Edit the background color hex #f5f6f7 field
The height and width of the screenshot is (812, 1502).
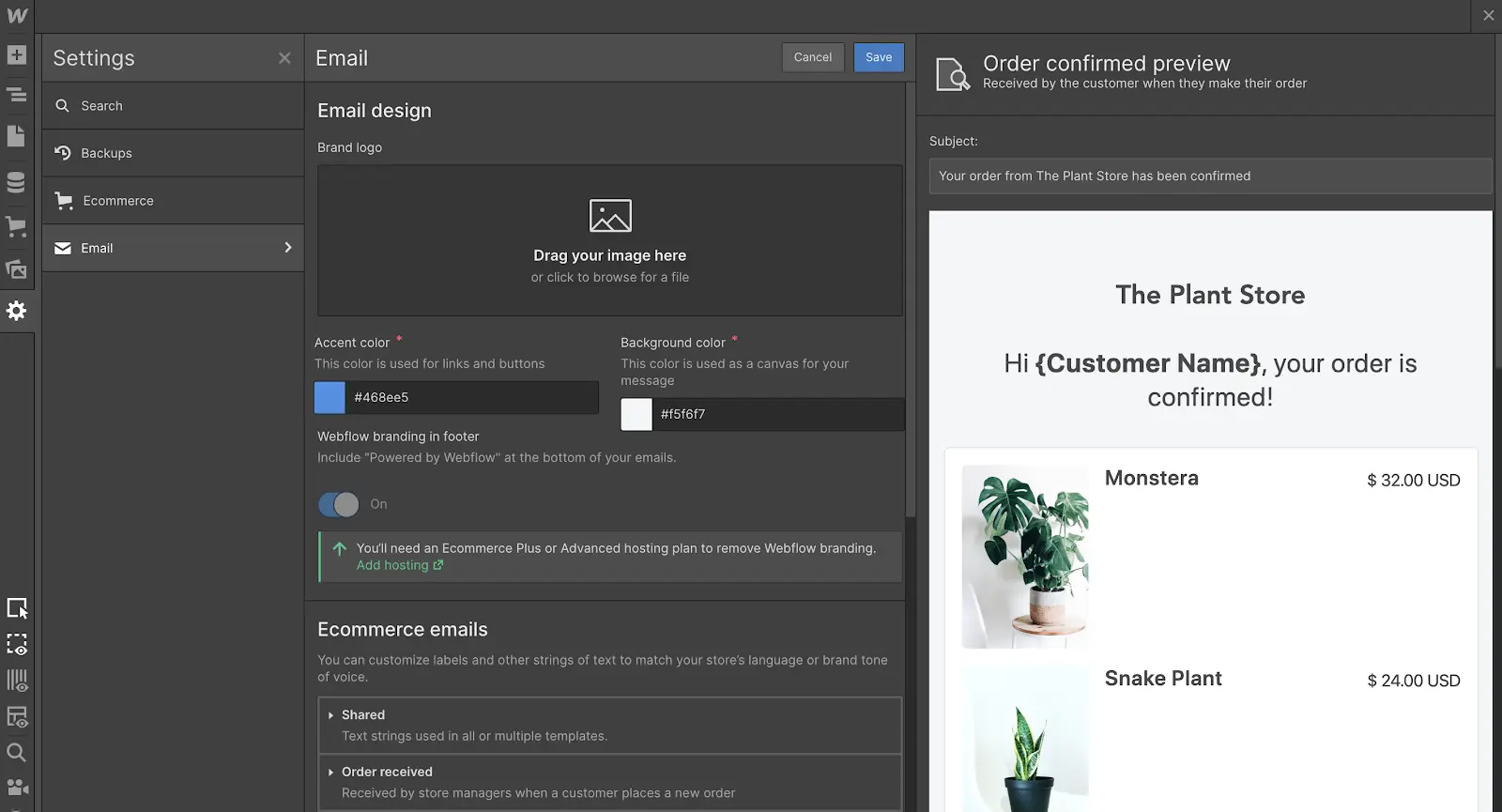(778, 414)
